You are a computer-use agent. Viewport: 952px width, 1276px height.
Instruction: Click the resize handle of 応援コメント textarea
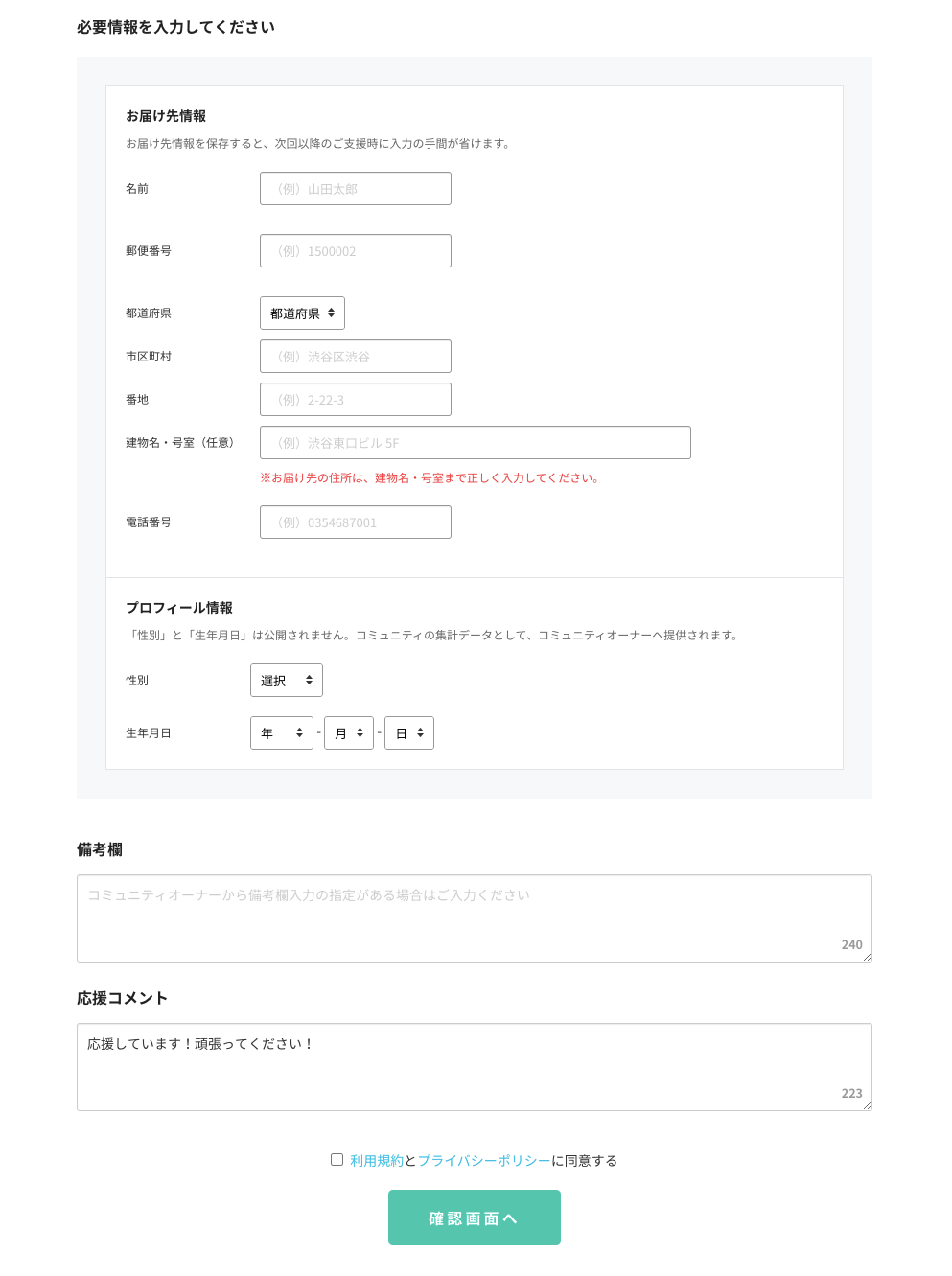click(867, 1105)
